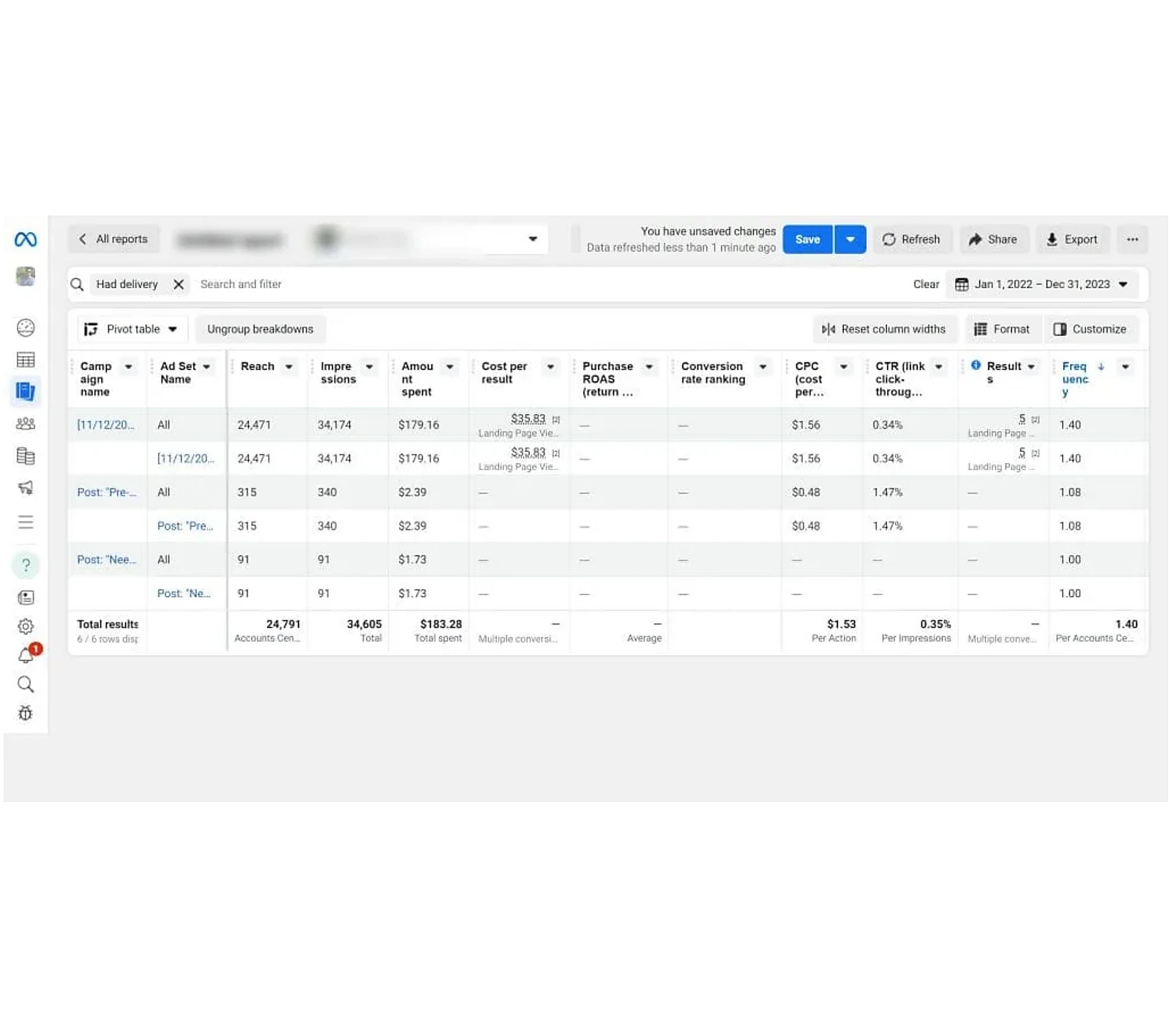Open the Pivot table dropdown
The width and height of the screenshot is (1171, 1036).
(132, 329)
